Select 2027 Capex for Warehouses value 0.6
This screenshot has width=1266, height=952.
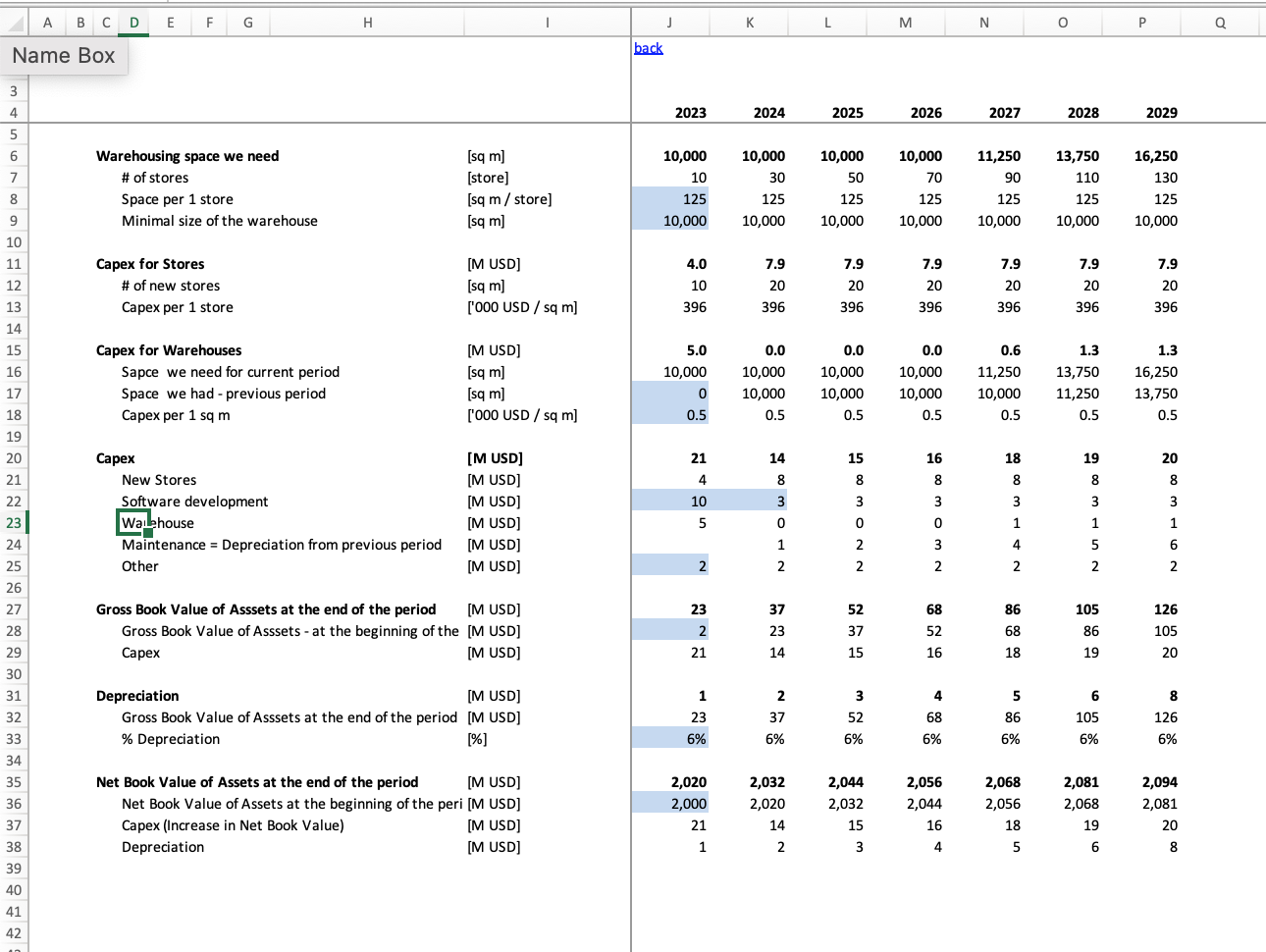point(1011,350)
